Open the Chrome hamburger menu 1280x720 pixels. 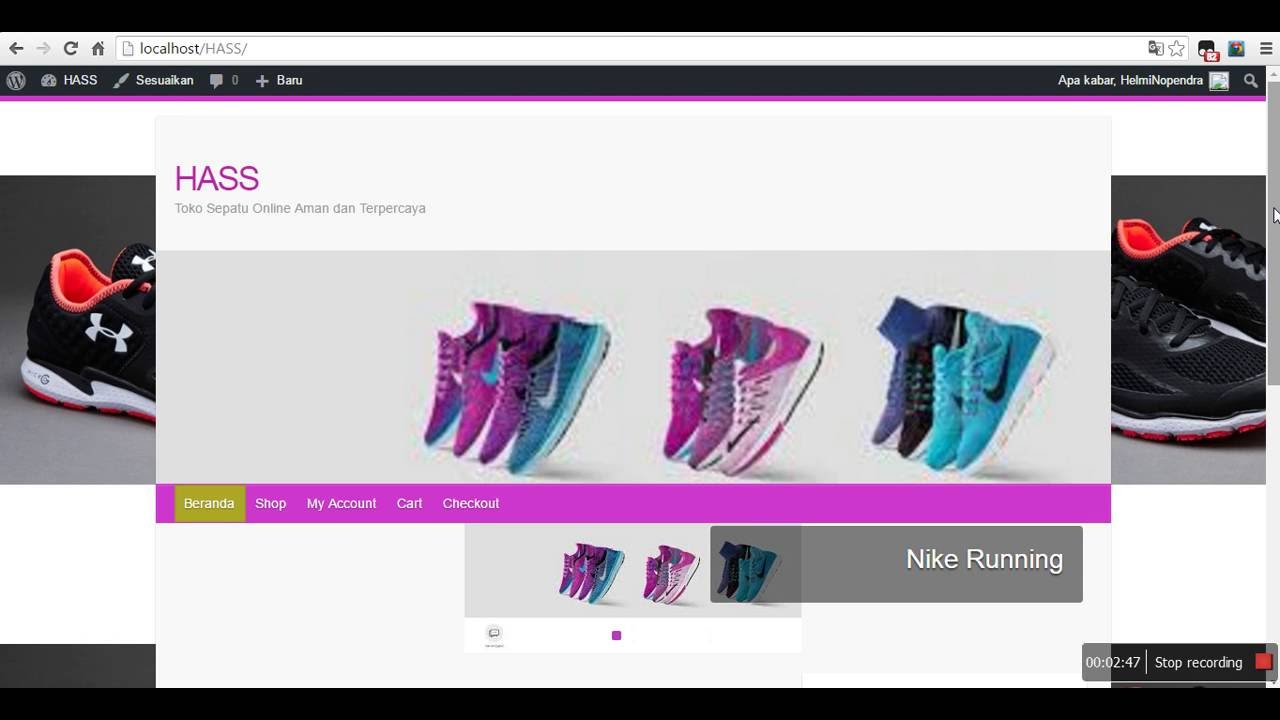point(1266,48)
